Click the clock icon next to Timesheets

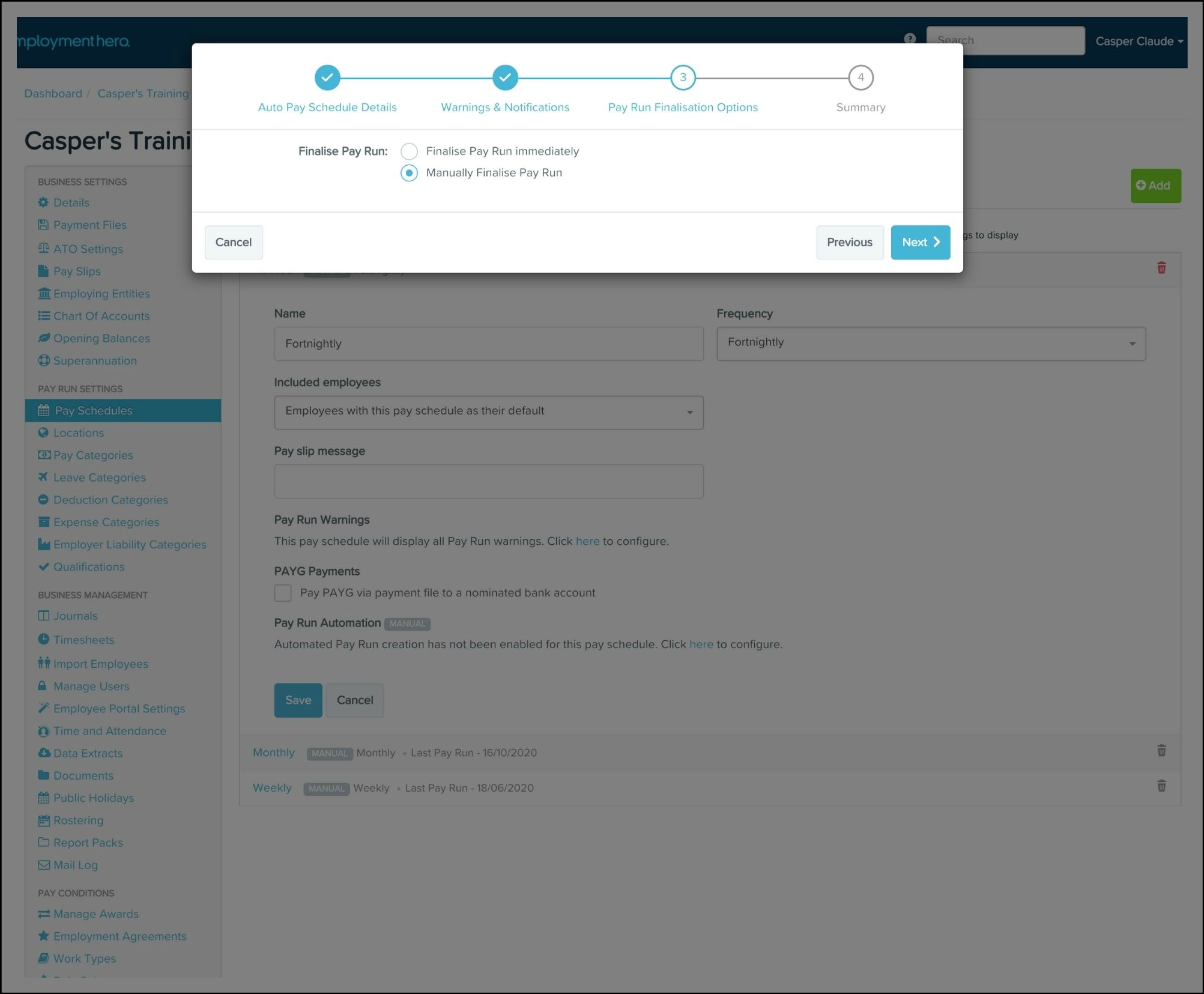click(x=43, y=639)
